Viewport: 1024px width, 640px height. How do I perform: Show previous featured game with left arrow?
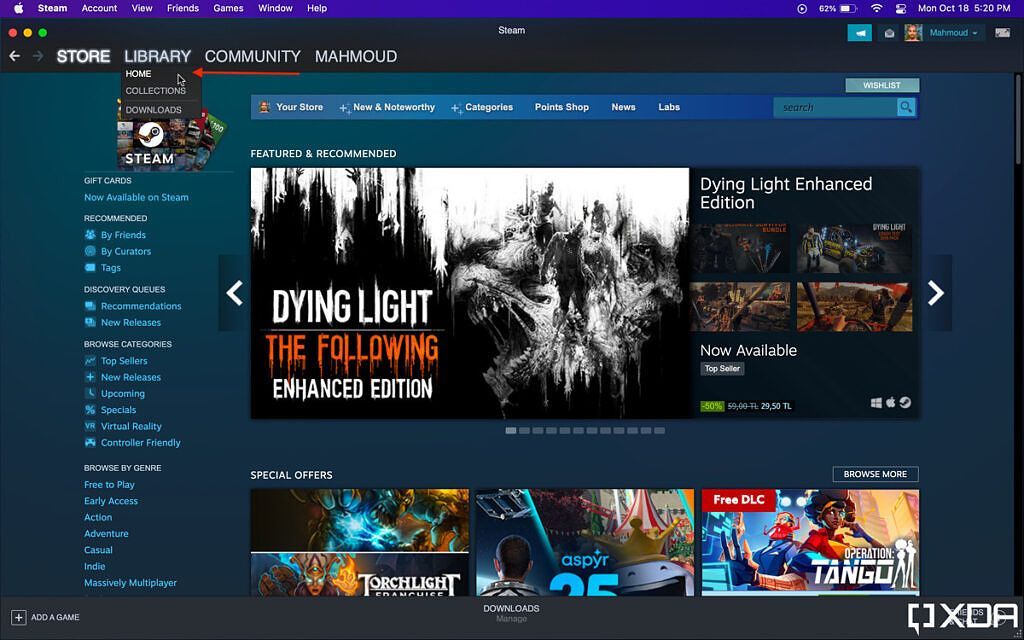[x=234, y=293]
